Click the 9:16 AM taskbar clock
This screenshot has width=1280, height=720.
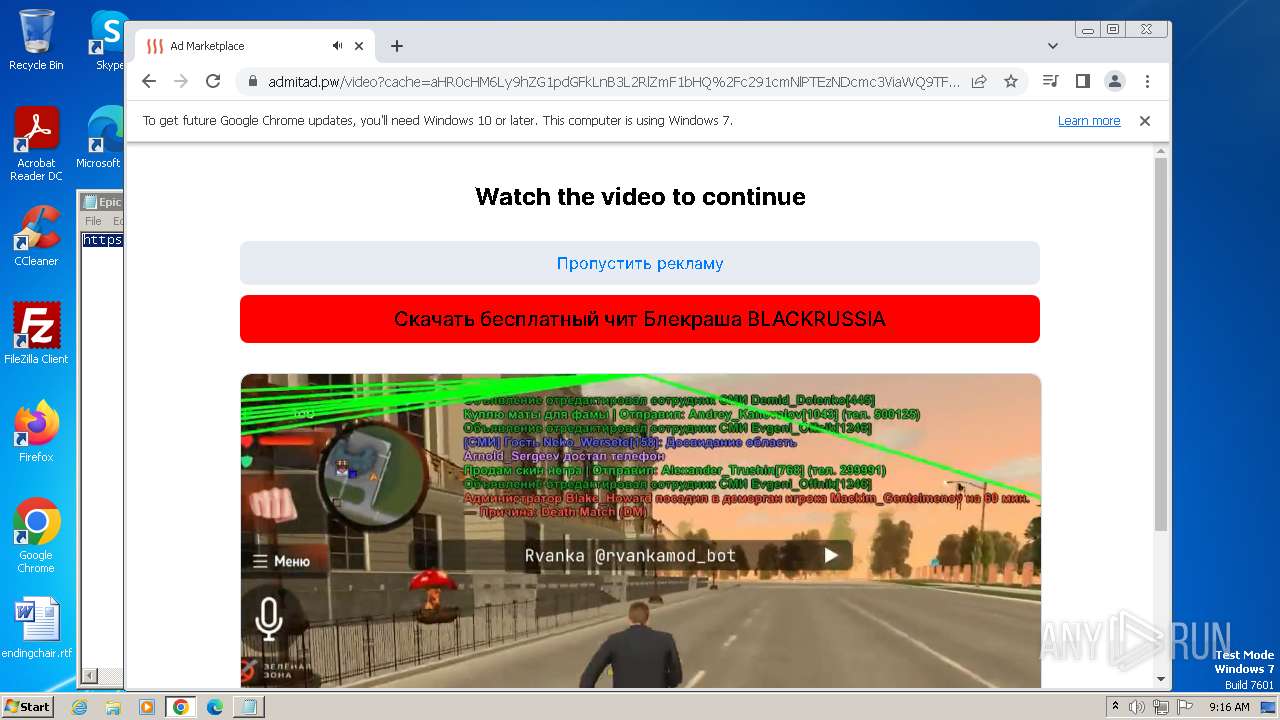[x=1229, y=707]
